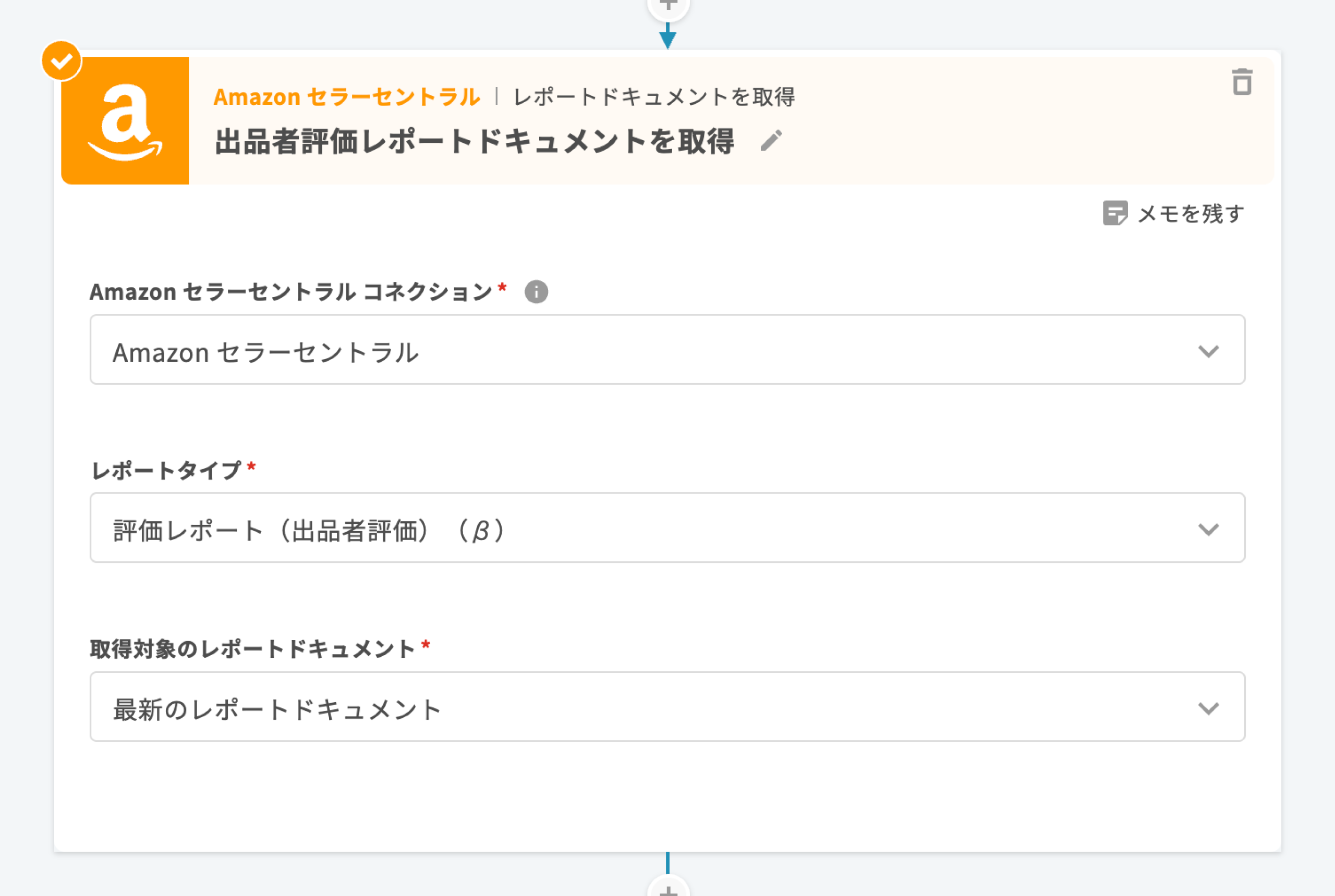Open the 取得対象のレポートドキュメント dropdown
Screen dimensions: 1335x896
tap(666, 707)
